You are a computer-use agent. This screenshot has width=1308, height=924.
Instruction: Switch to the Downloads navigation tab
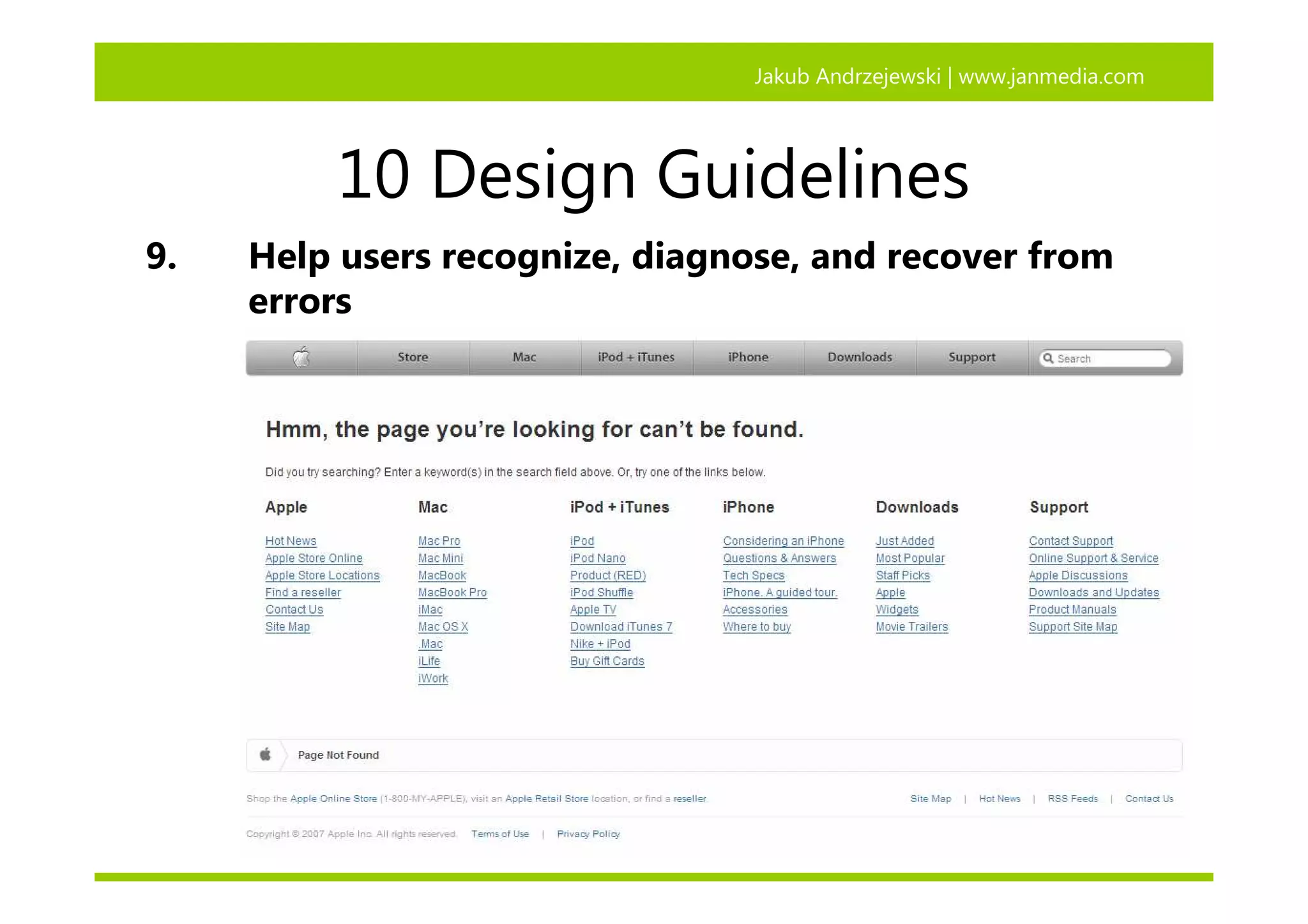click(x=860, y=358)
